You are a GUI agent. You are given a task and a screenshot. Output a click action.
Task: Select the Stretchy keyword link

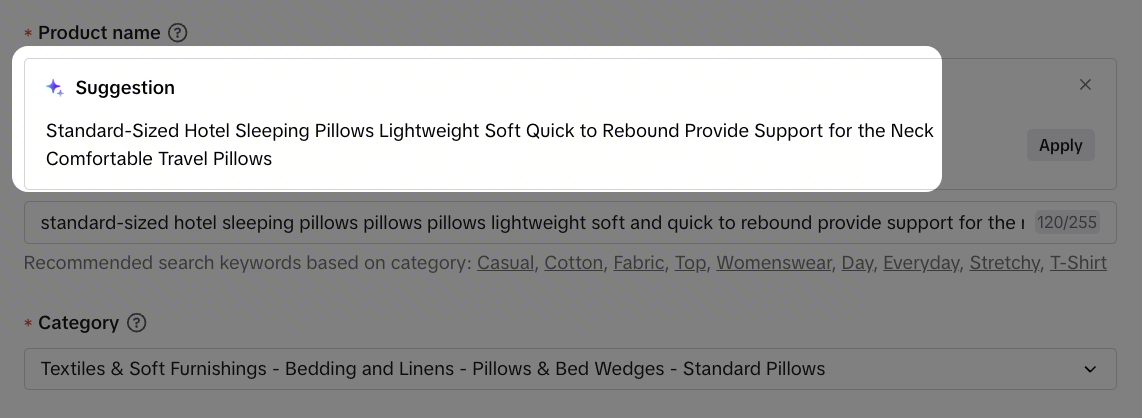point(1005,263)
